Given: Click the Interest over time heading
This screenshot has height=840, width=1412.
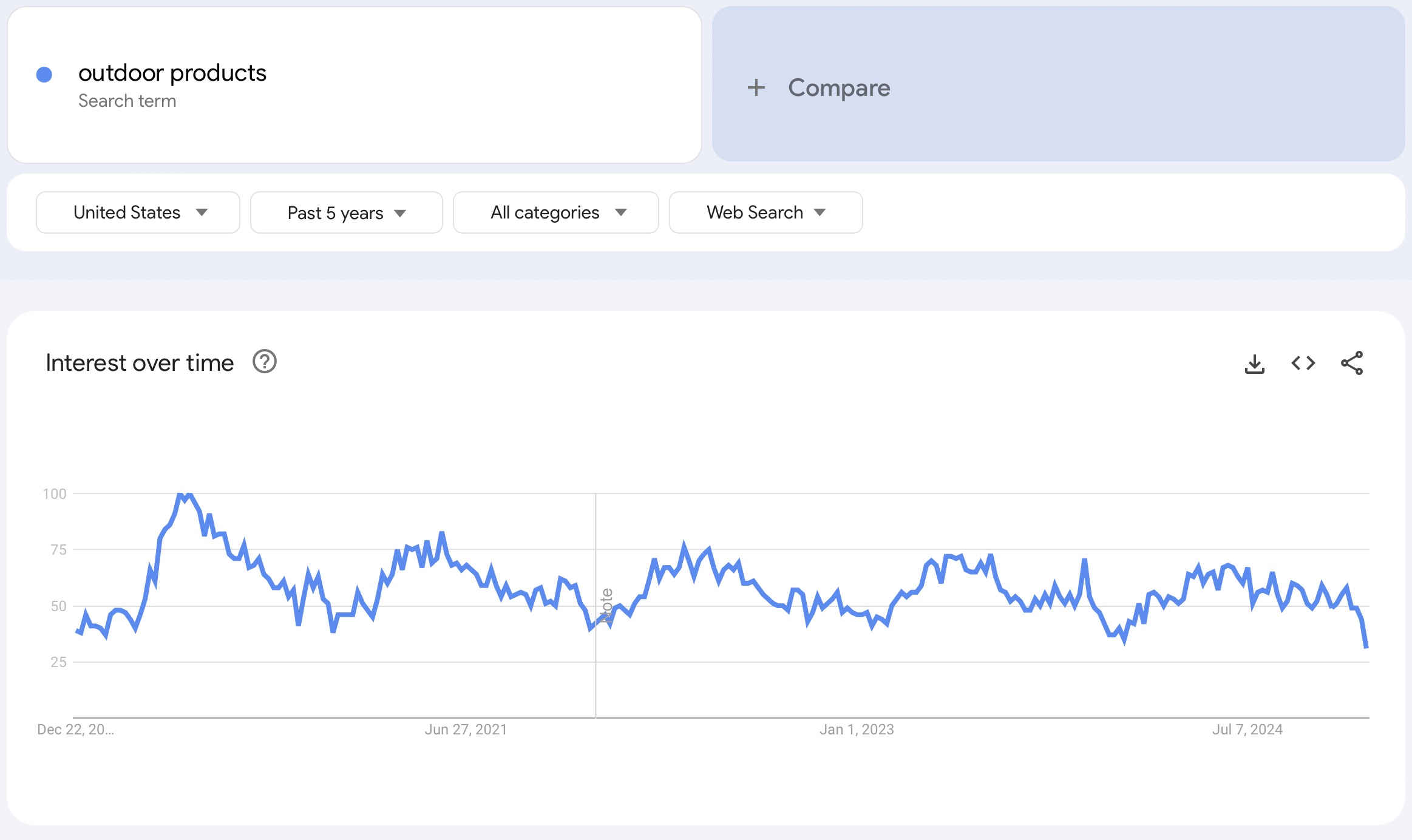Looking at the screenshot, I should pos(140,362).
